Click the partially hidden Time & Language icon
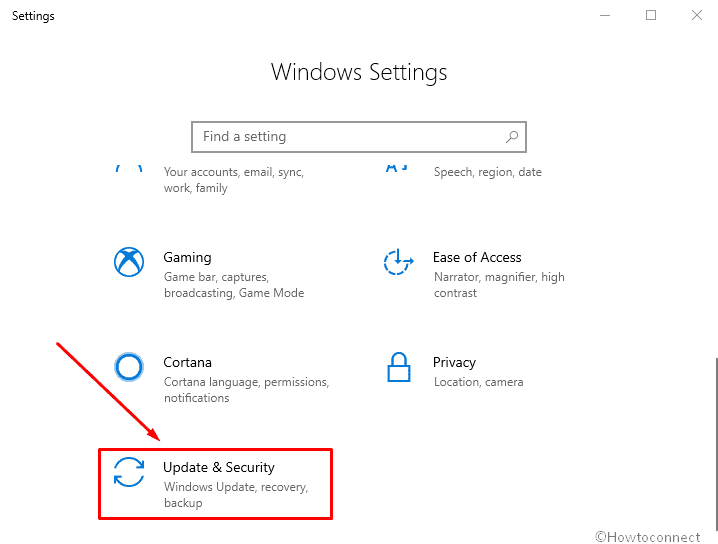 point(397,168)
